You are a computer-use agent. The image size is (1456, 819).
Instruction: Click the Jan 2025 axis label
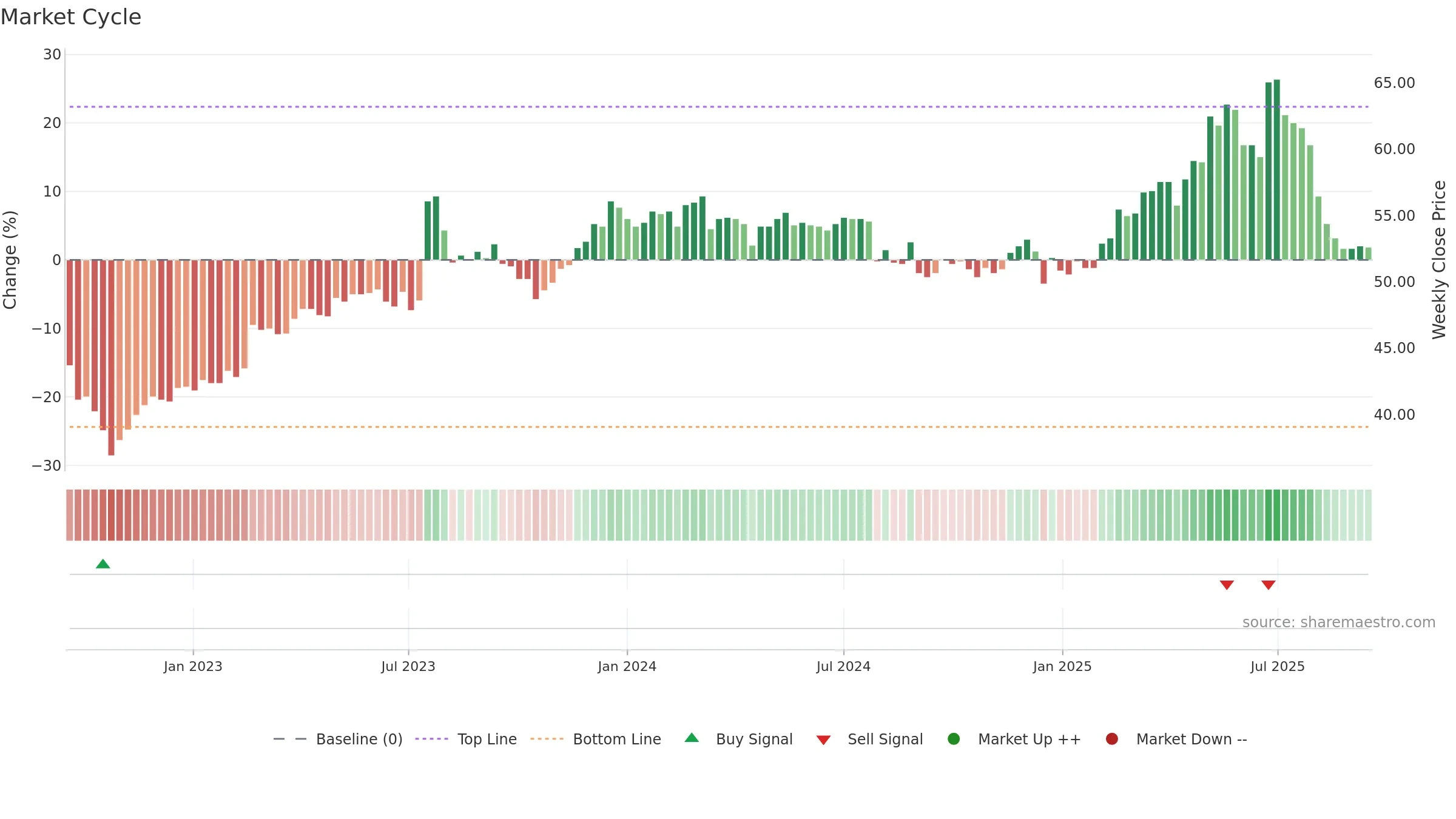[1062, 667]
